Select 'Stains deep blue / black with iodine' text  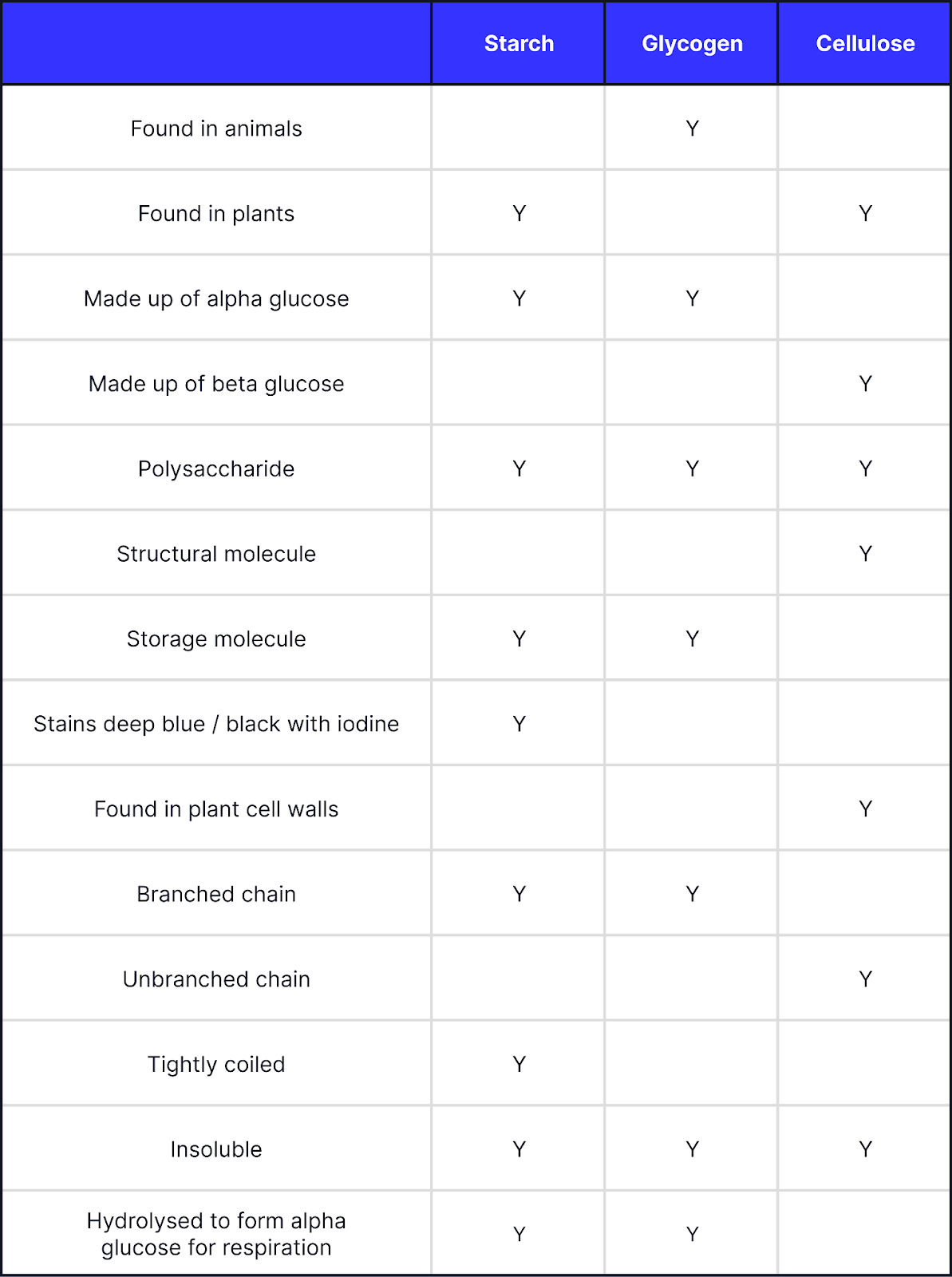click(216, 724)
